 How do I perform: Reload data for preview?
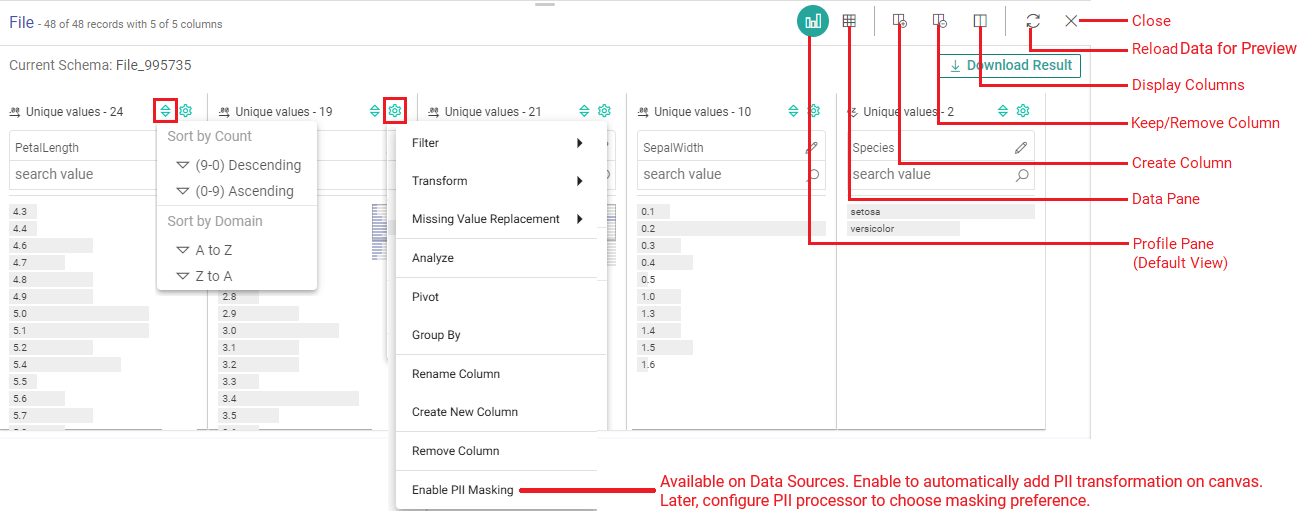pos(1033,21)
